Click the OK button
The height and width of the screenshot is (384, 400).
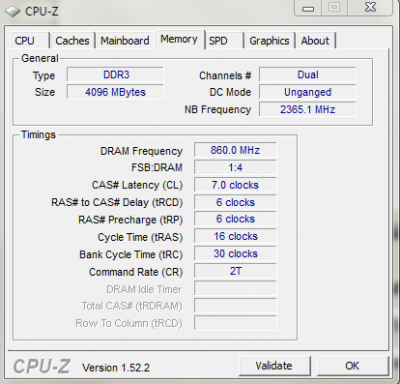point(352,366)
